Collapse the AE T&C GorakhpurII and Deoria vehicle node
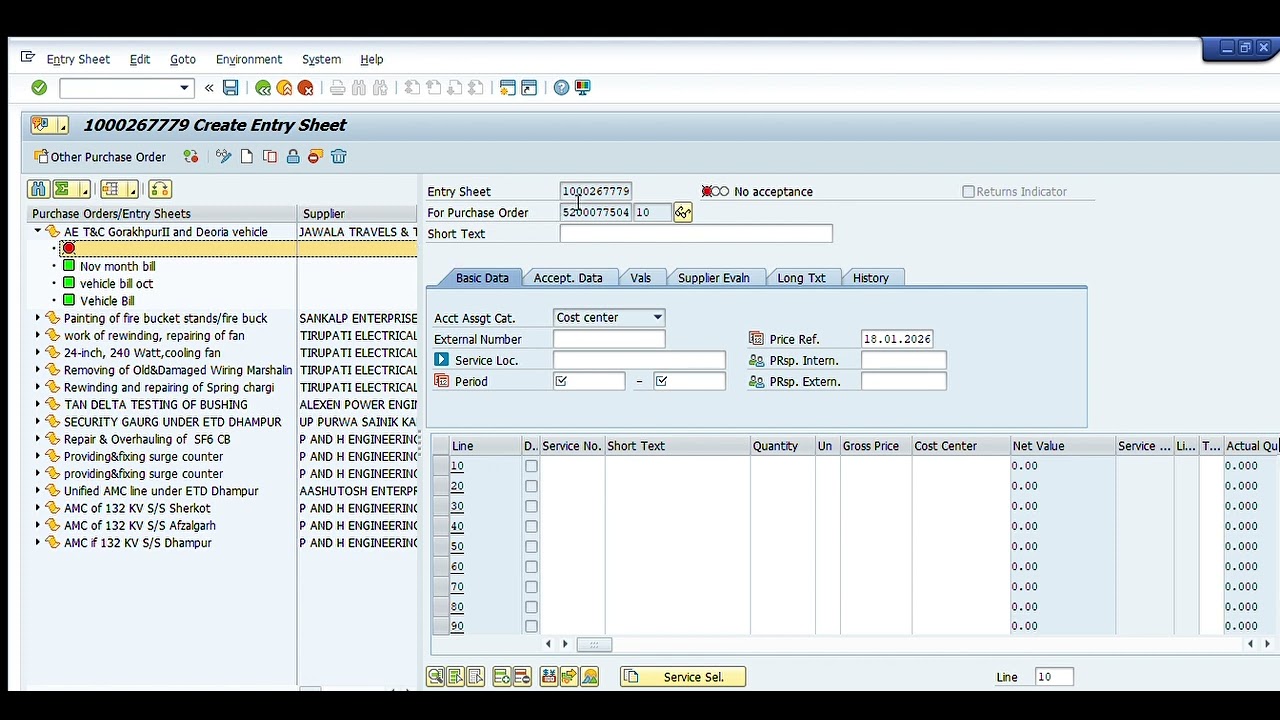 pyautogui.click(x=38, y=231)
